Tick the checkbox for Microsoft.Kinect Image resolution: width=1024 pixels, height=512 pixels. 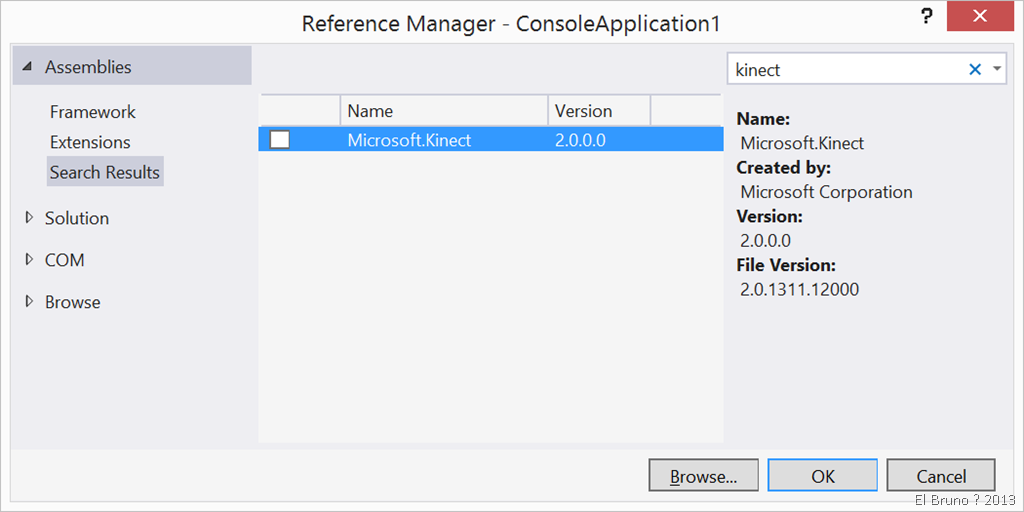[x=280, y=140]
